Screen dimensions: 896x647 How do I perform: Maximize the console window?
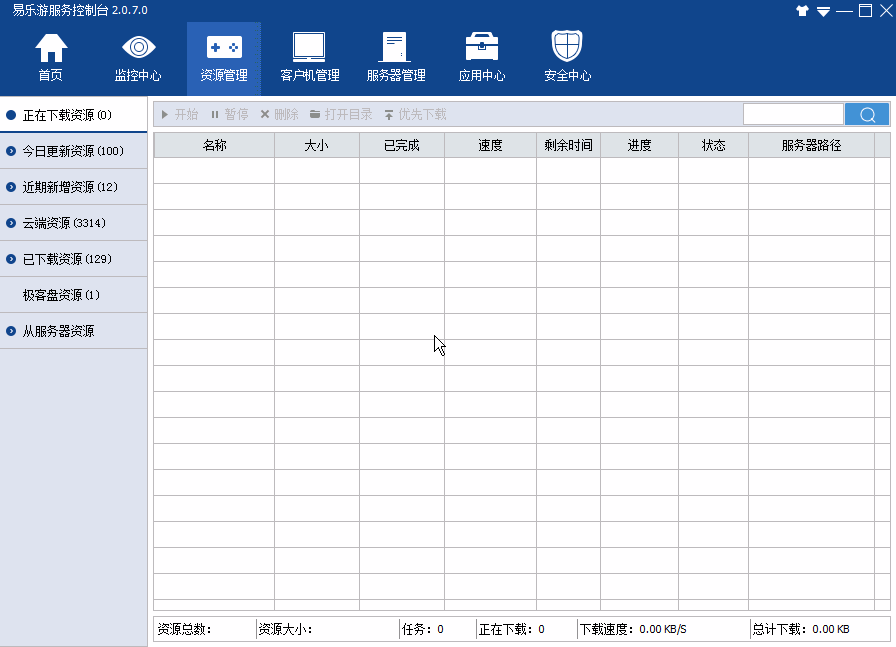[x=865, y=10]
